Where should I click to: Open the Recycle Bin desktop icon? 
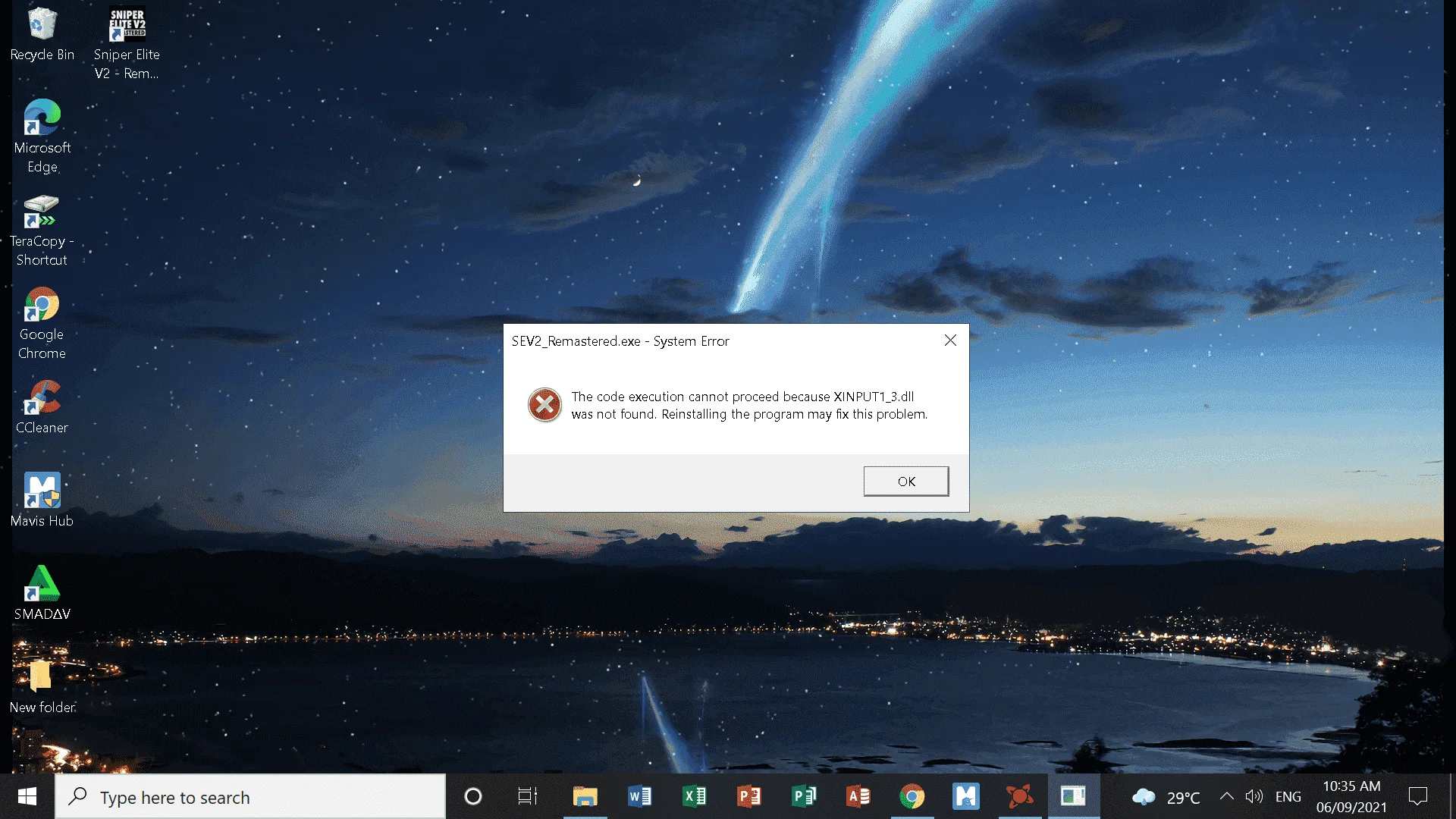pyautogui.click(x=42, y=35)
